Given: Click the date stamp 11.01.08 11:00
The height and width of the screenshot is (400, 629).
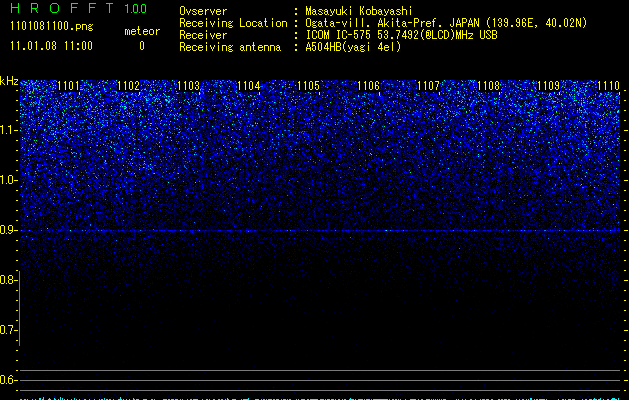Looking at the screenshot, I should tap(51, 46).
